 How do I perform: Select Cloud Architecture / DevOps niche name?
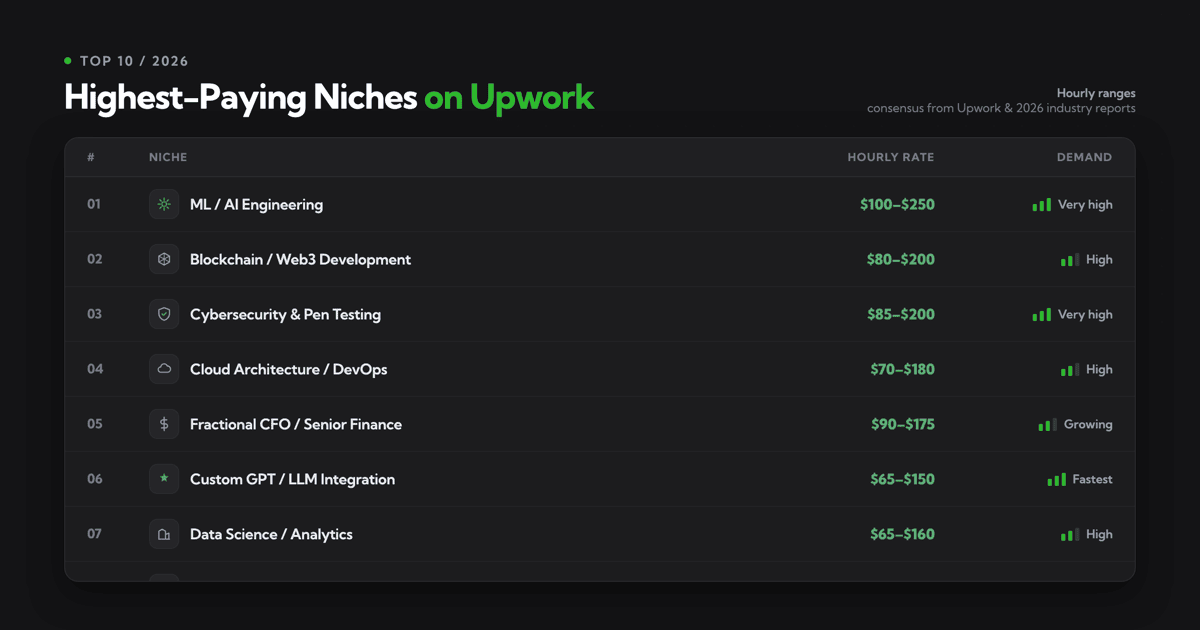click(x=288, y=369)
